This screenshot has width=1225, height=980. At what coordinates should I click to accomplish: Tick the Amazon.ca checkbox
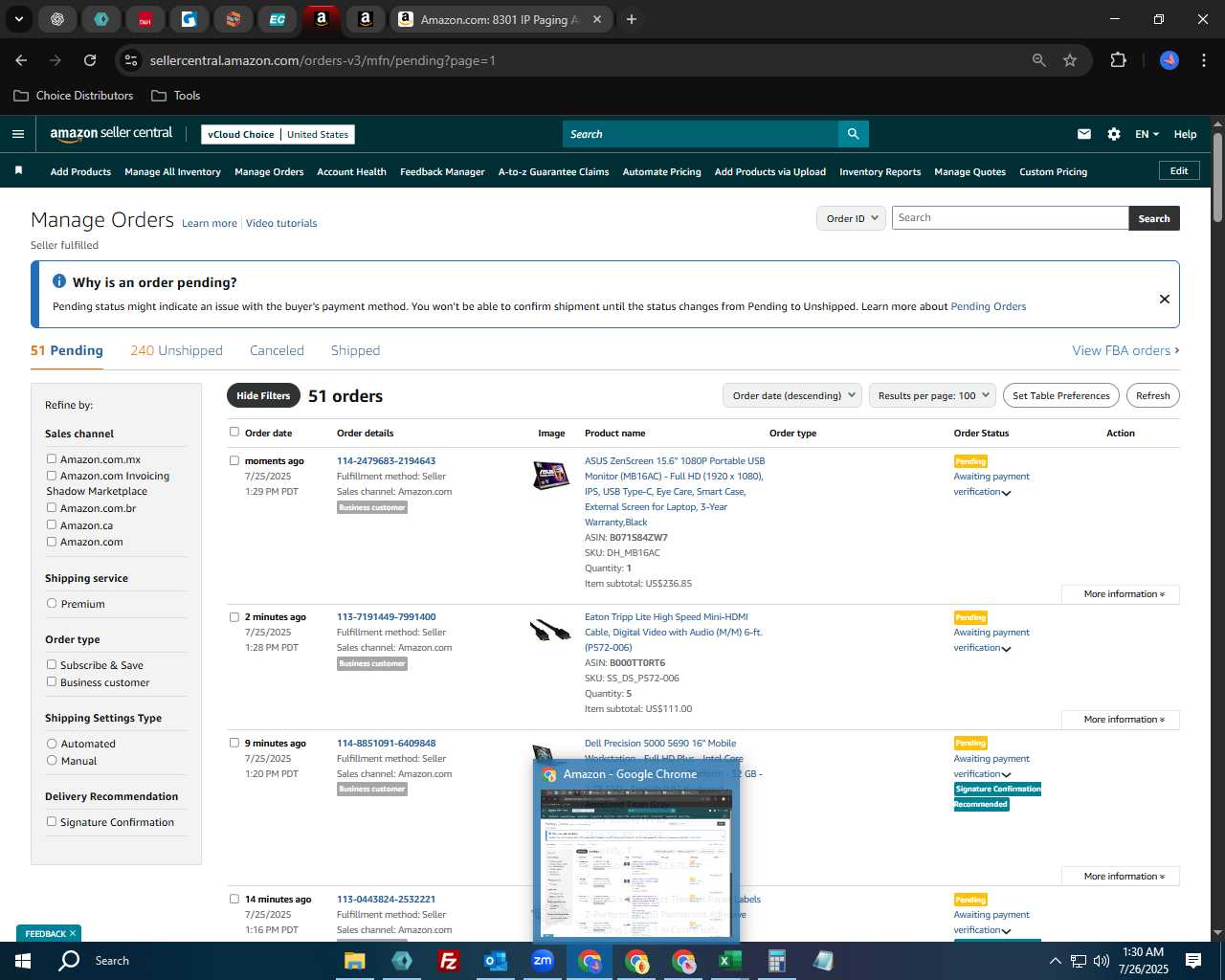[x=52, y=524]
